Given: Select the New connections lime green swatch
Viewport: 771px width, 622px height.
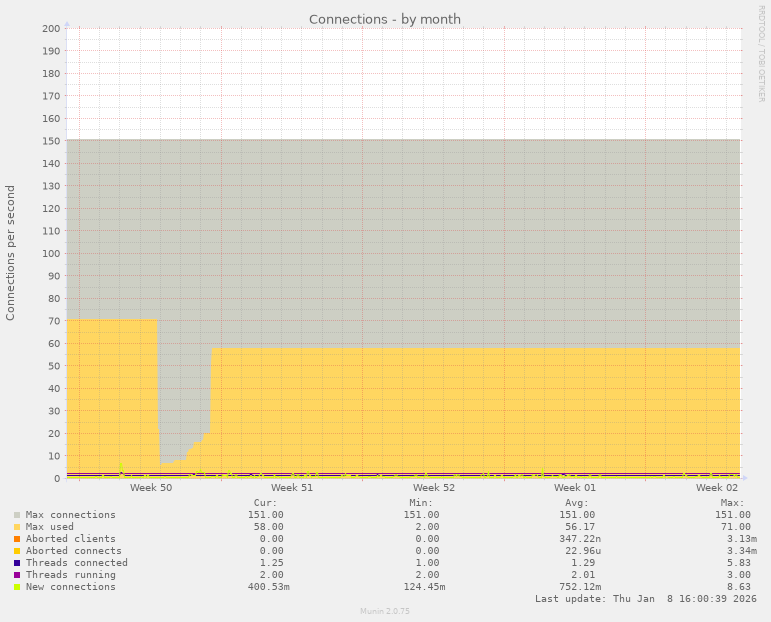Looking at the screenshot, I should coord(17,587).
